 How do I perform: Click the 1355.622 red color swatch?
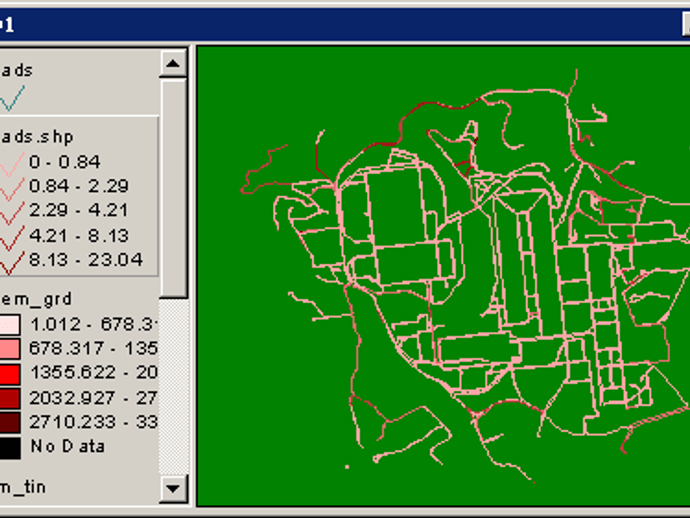pos(10,374)
